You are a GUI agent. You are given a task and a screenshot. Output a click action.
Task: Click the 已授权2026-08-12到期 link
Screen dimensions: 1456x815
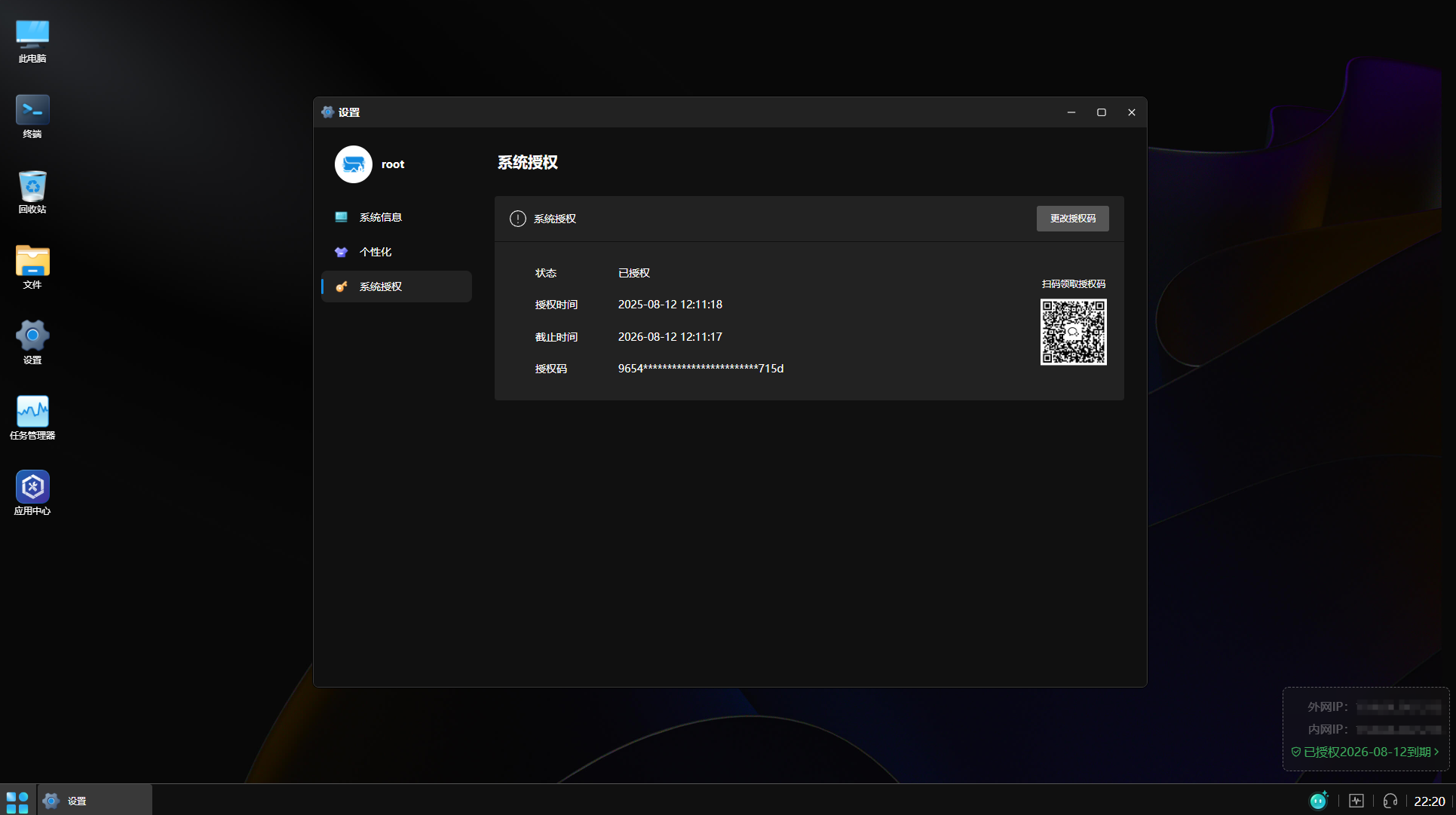pyautogui.click(x=1366, y=752)
